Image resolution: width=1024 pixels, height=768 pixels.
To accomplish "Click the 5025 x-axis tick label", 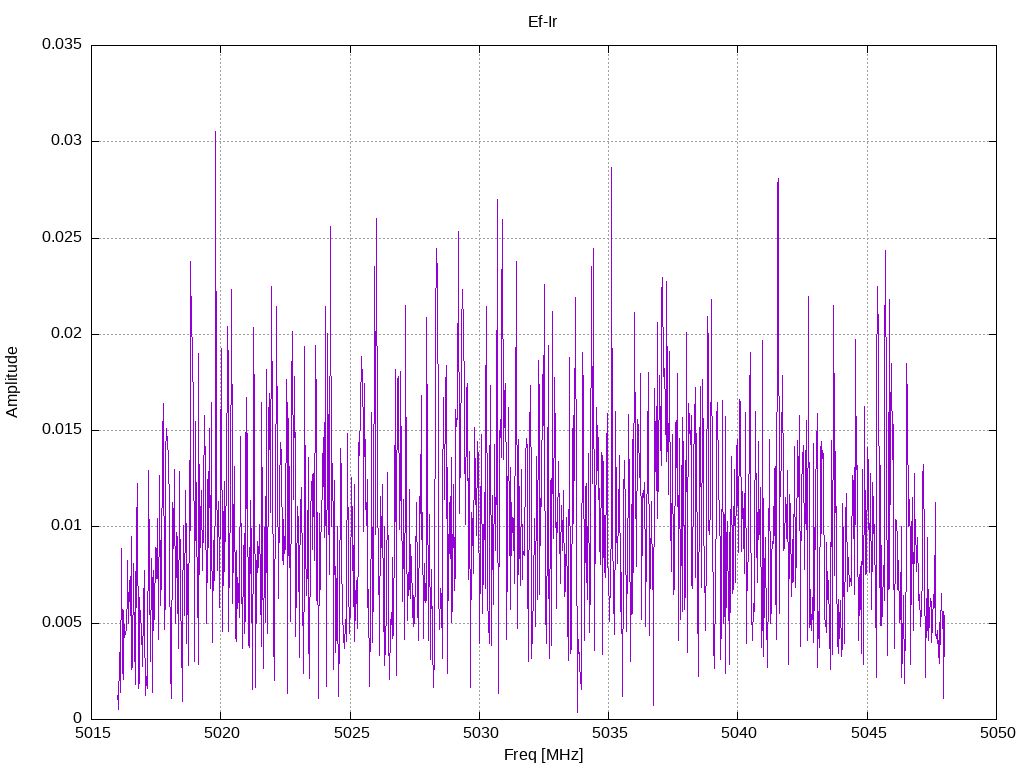I will [x=351, y=733].
